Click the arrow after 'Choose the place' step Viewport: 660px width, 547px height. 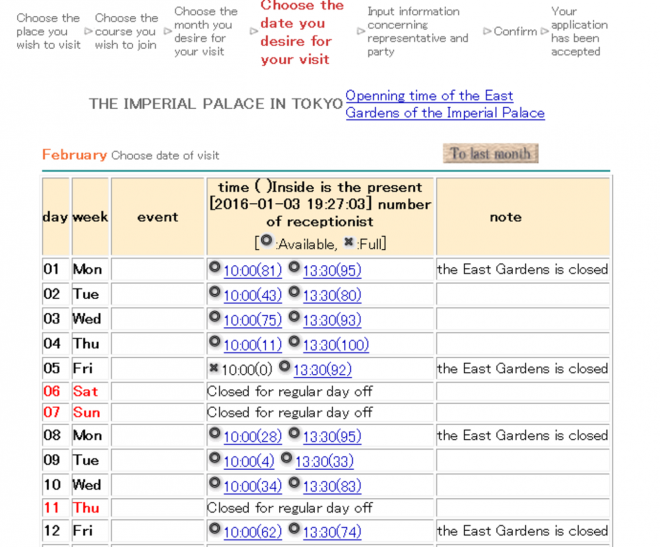(x=88, y=31)
